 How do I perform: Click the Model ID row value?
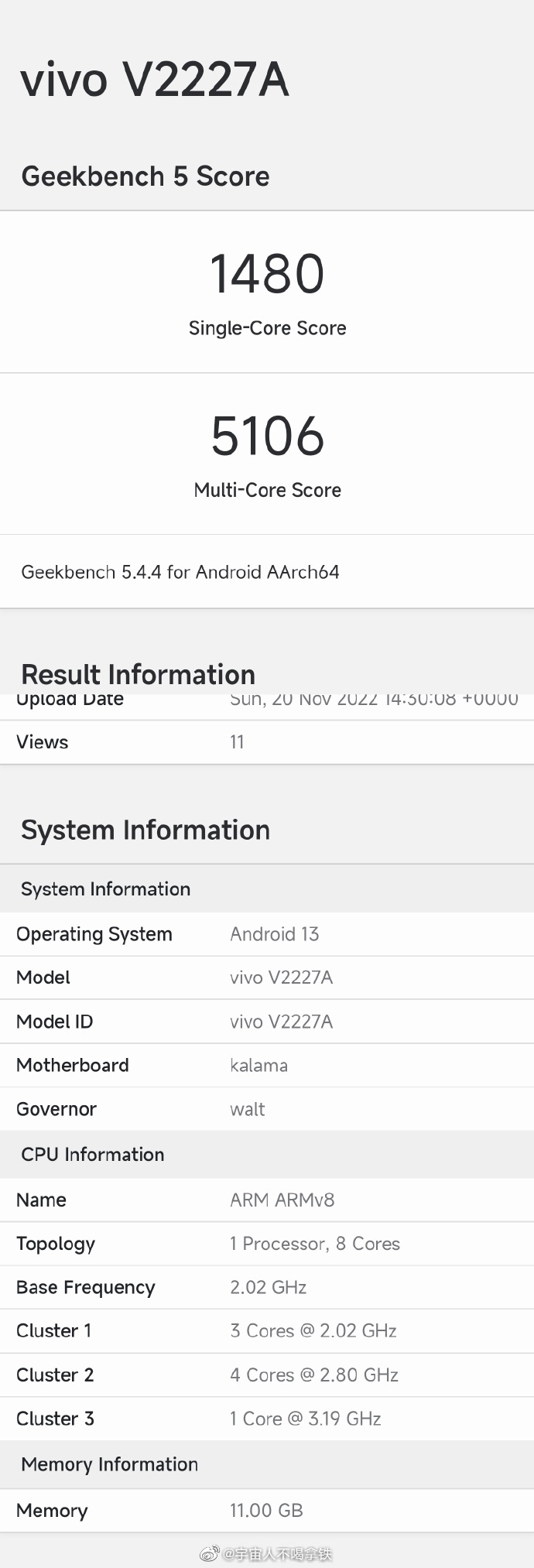pyautogui.click(x=281, y=1022)
